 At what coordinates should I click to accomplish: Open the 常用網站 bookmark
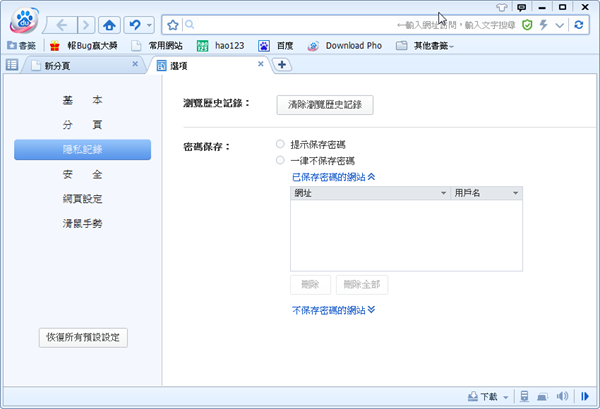point(157,46)
